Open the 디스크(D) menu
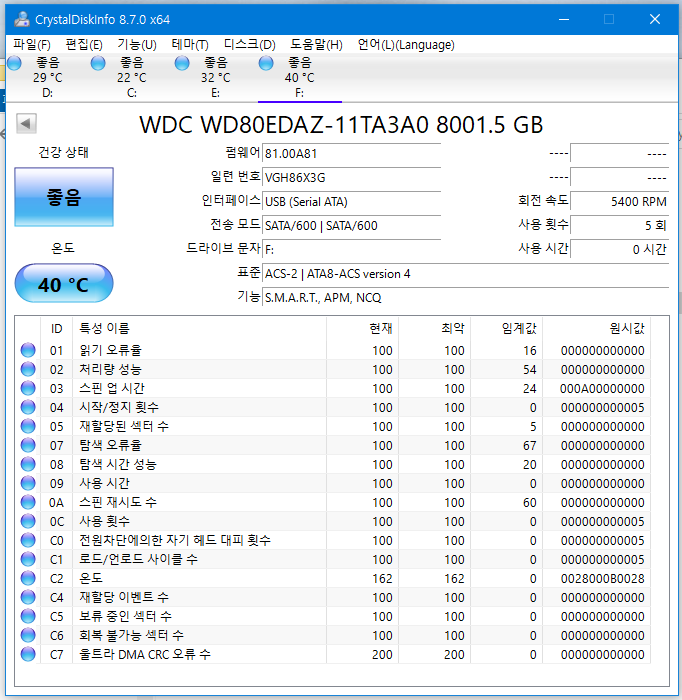Viewport: 682px width, 700px height. (x=250, y=45)
